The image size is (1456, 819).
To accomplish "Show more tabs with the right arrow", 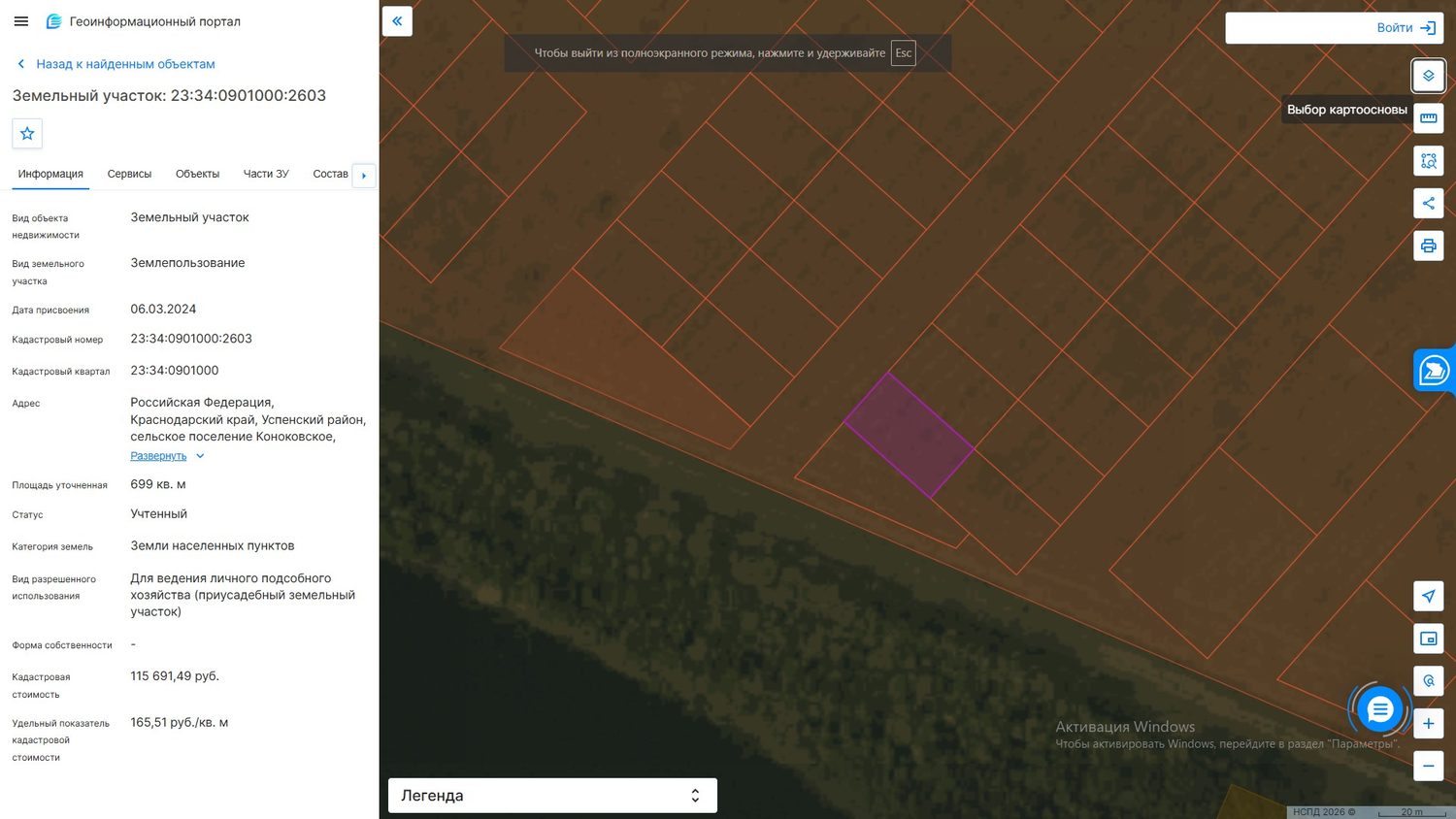I will (364, 176).
